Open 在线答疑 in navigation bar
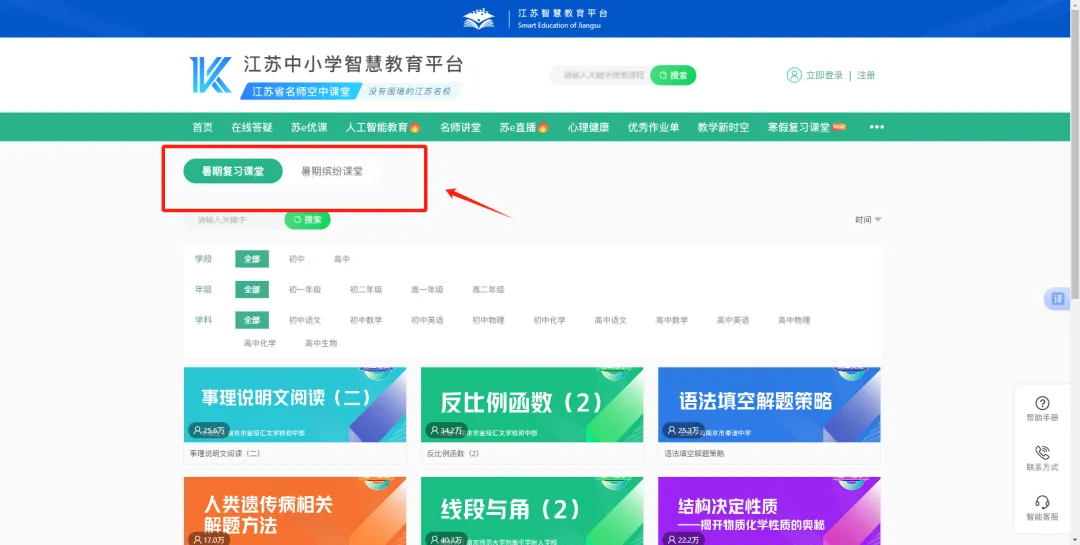The width and height of the screenshot is (1080, 545). (252, 127)
